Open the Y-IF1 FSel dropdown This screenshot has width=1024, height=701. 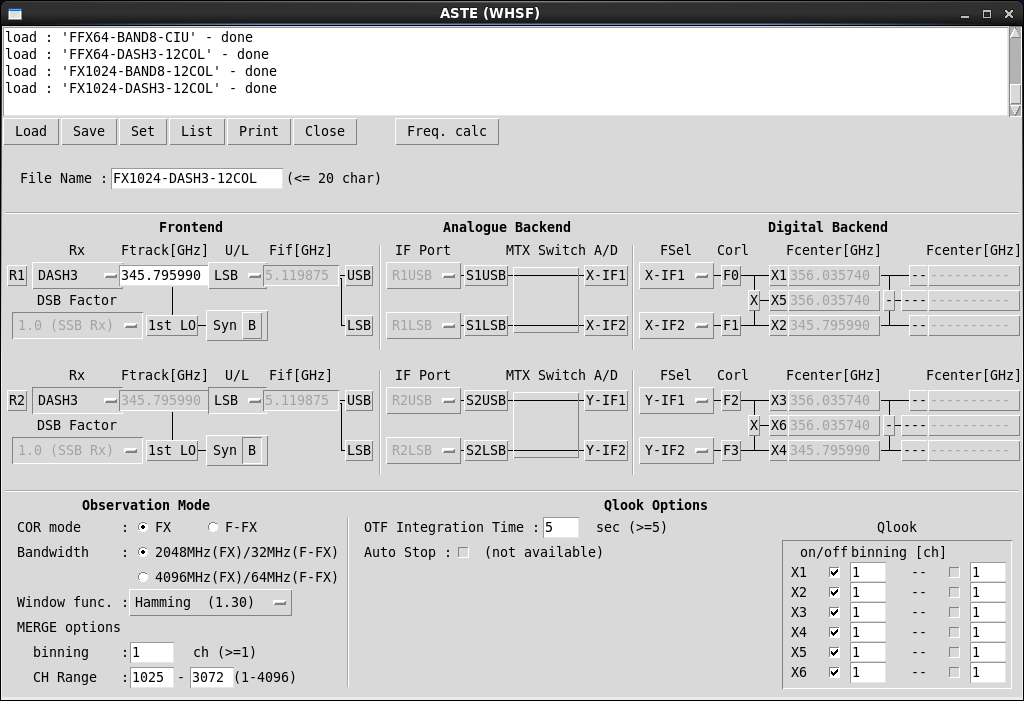[x=676, y=400]
